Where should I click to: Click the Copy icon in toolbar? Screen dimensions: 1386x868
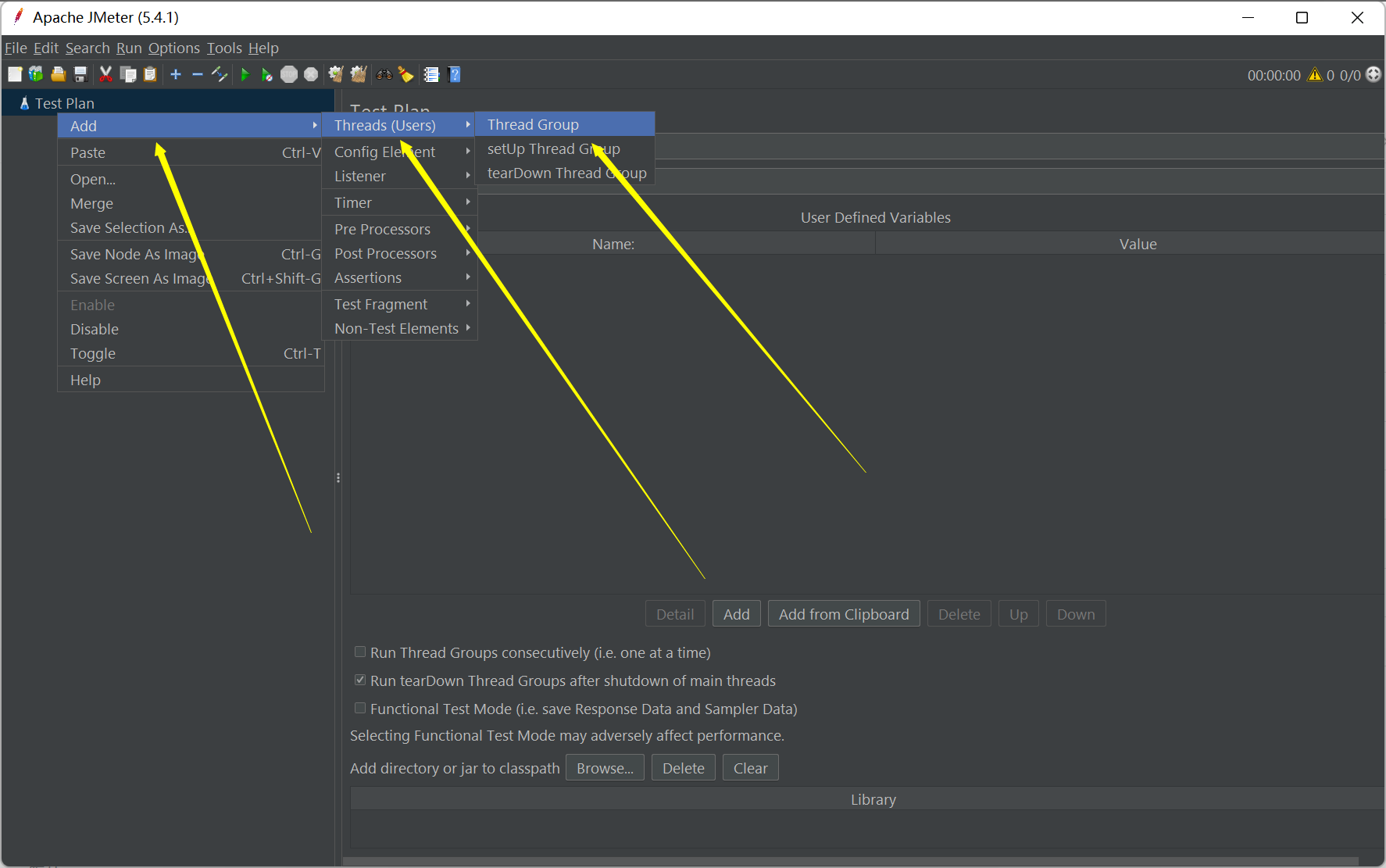[128, 74]
